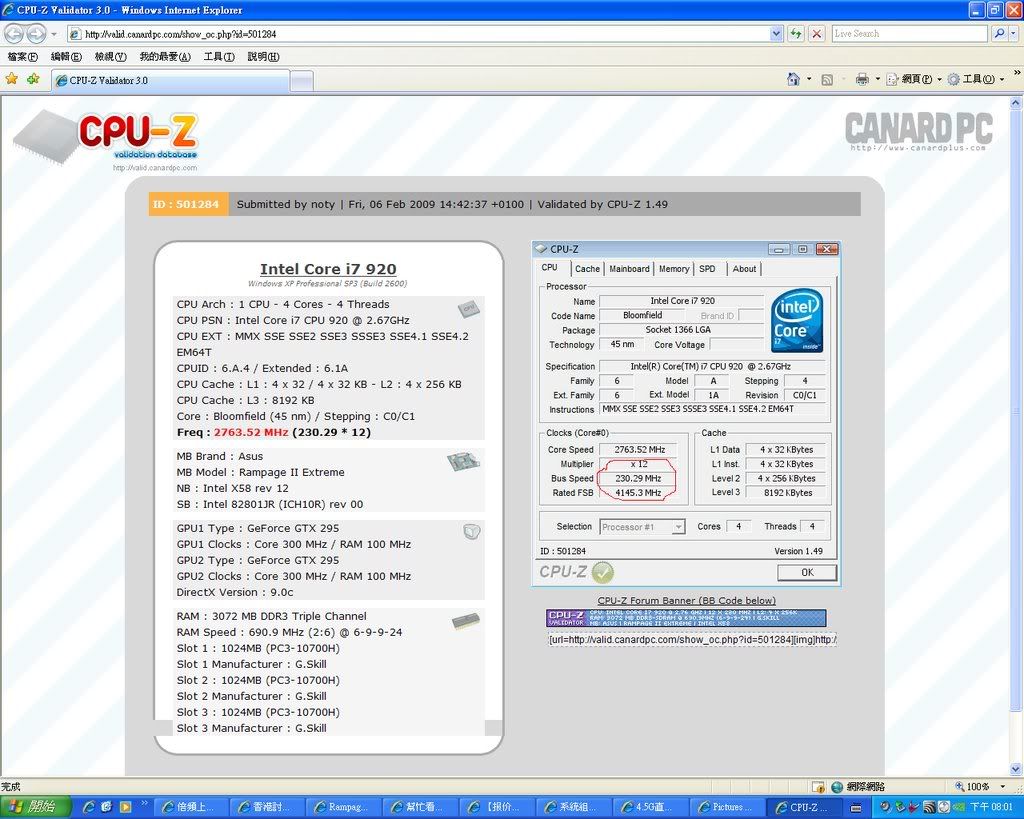Click inside the Live Search box

point(909,33)
